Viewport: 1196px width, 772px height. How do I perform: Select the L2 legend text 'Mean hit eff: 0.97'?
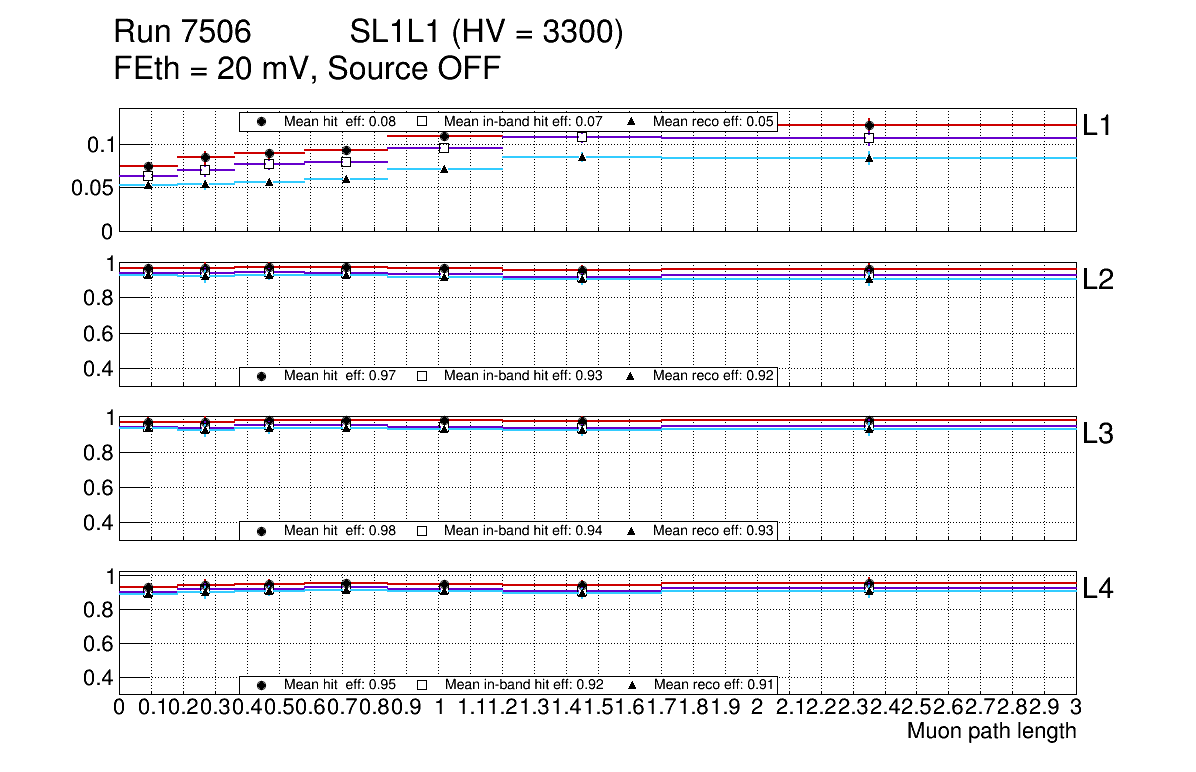[340, 376]
